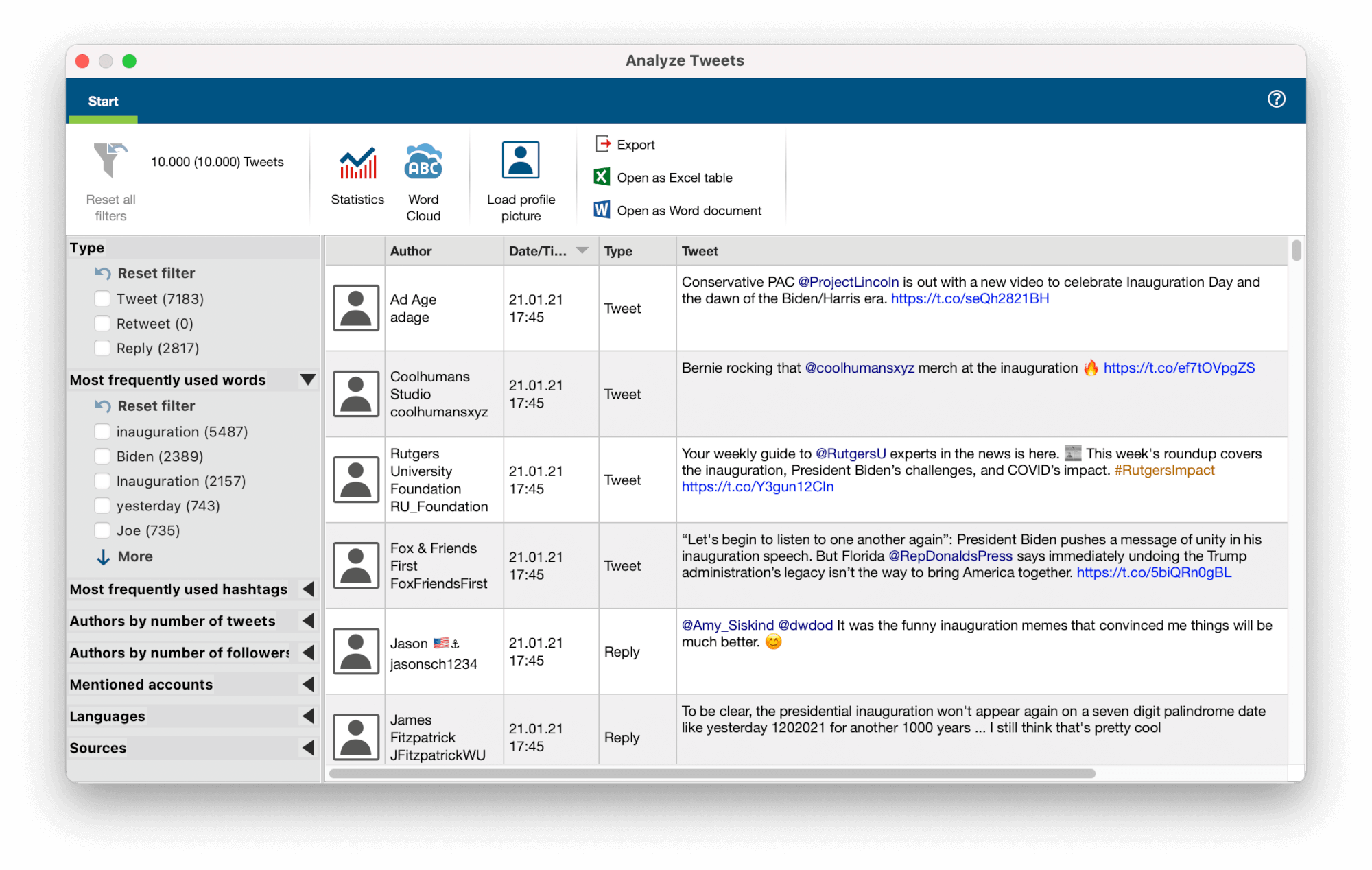Open help via the question mark icon
This screenshot has width=1372, height=870.
pos(1276,99)
